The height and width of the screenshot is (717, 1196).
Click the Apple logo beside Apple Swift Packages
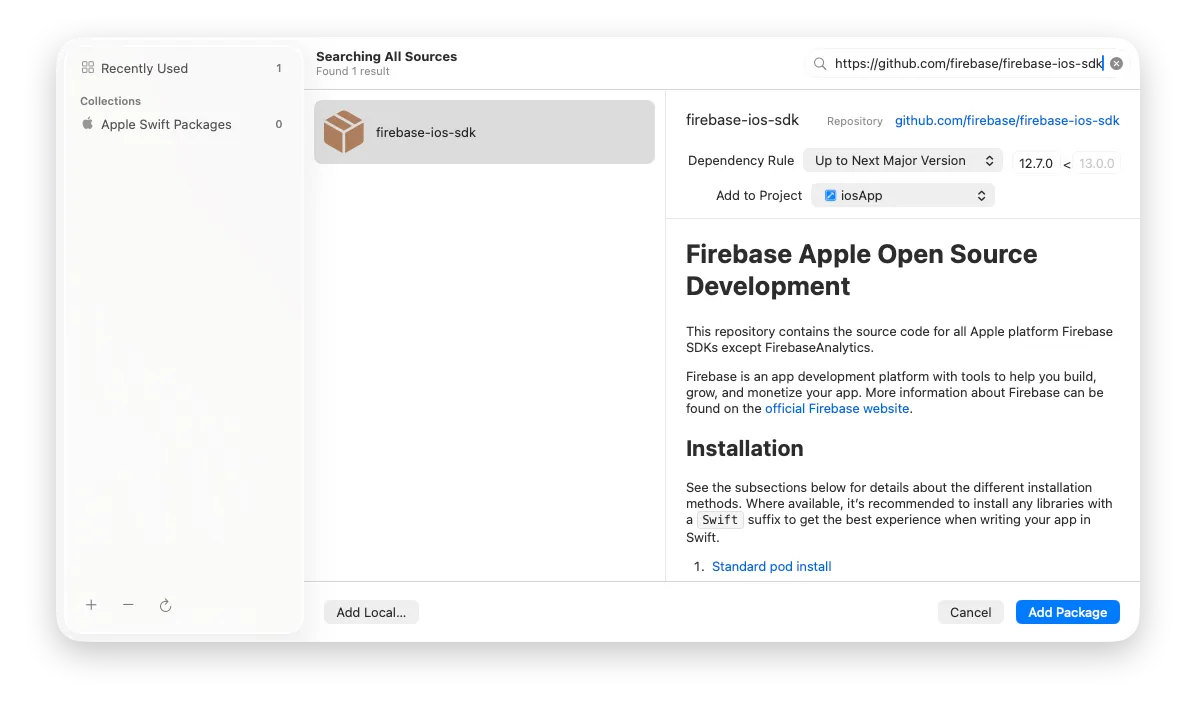tap(88, 124)
